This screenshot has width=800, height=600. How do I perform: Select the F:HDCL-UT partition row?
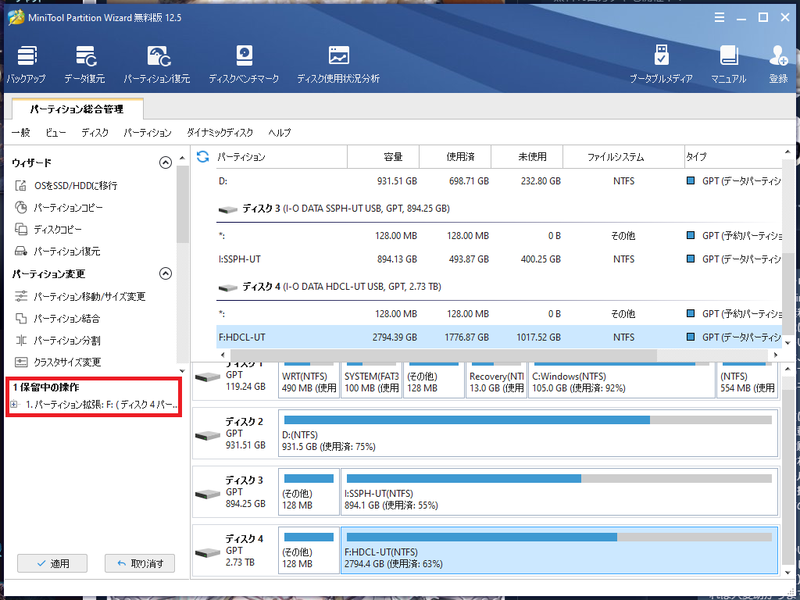[x=499, y=337]
